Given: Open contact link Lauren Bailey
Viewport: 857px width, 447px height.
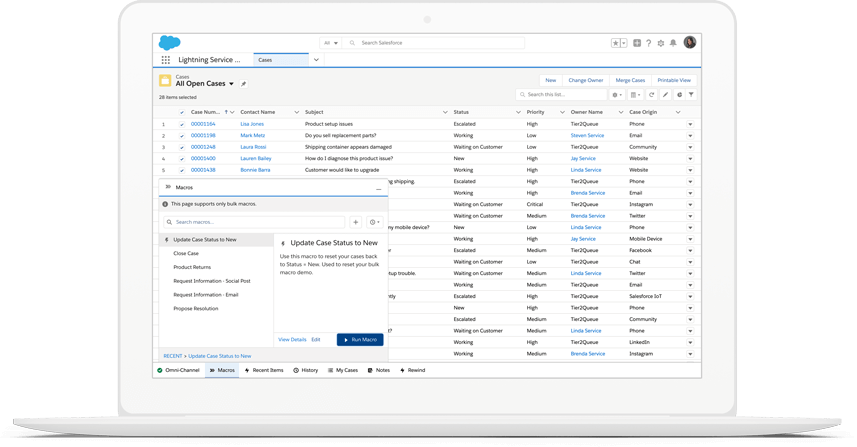Looking at the screenshot, I should click(256, 158).
